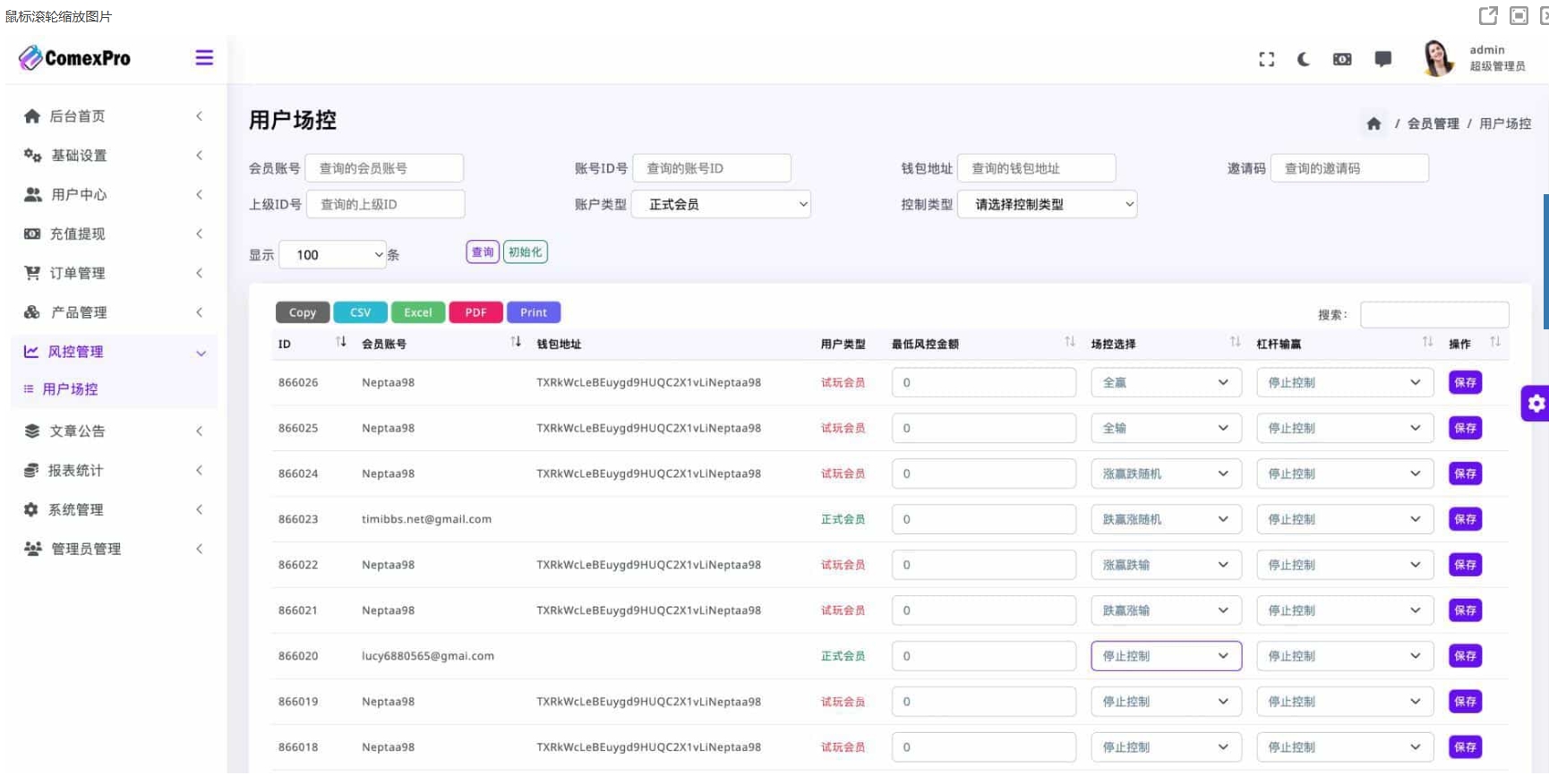Open 场控选择 dropdown for row 866026
The image size is (1549, 784).
pos(1165,382)
